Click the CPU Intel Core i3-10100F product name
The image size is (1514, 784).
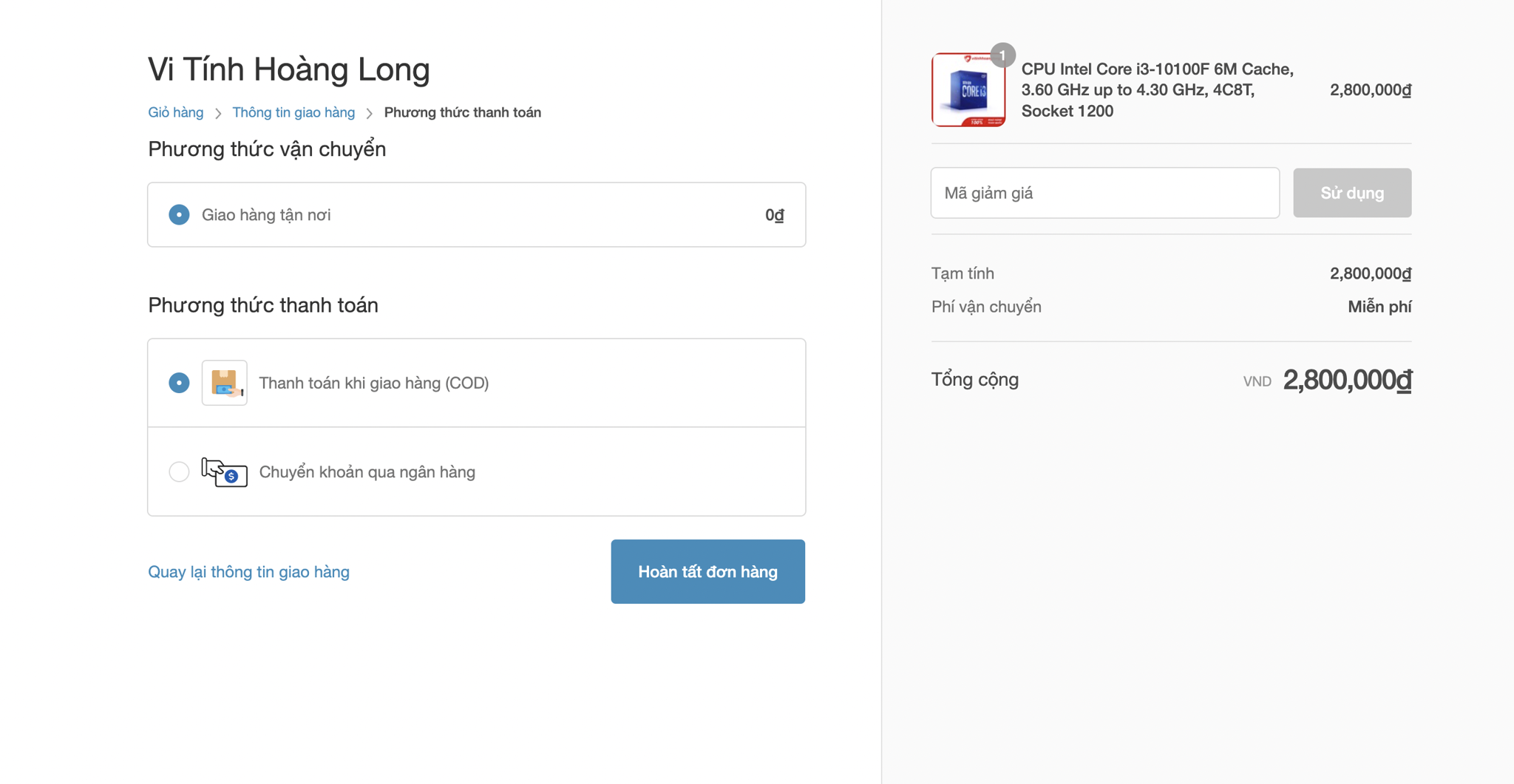1157,90
